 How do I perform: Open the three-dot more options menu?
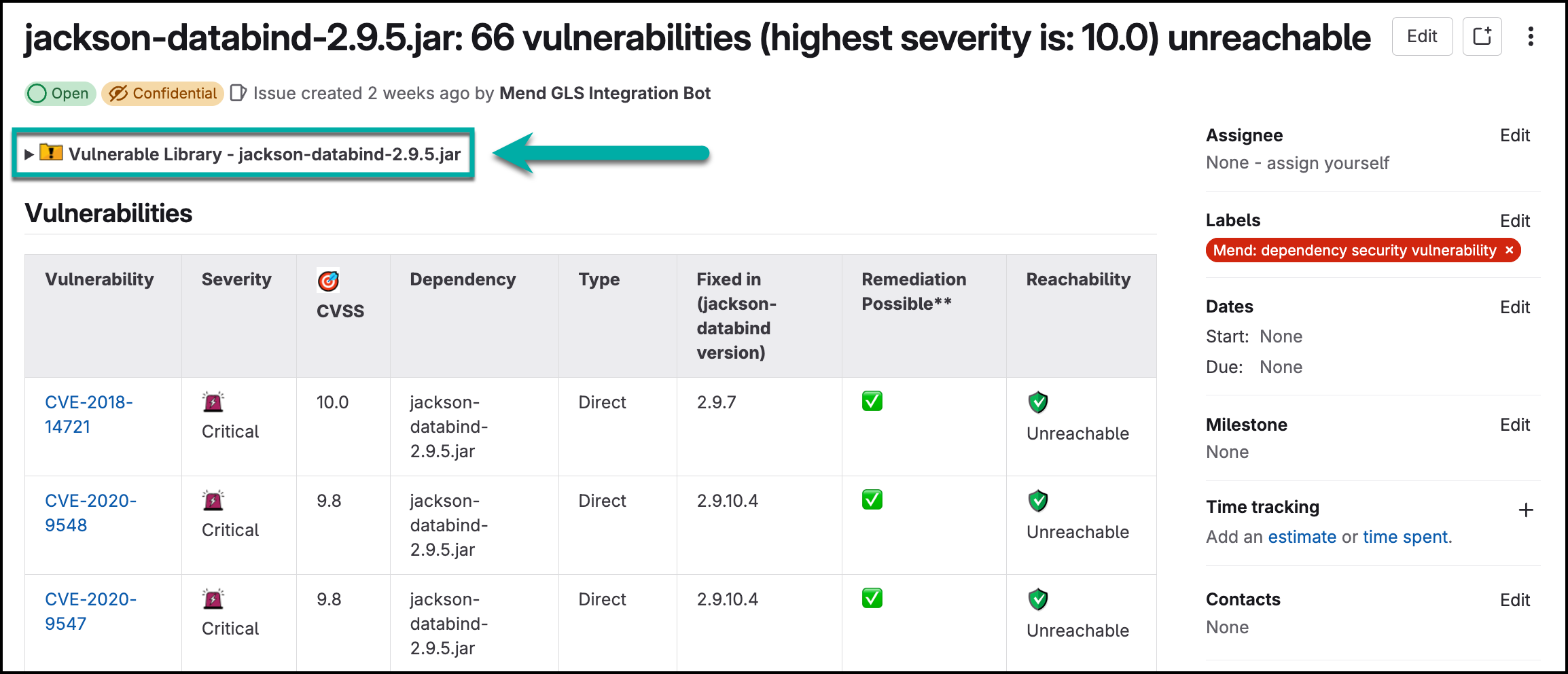pyautogui.click(x=1531, y=37)
